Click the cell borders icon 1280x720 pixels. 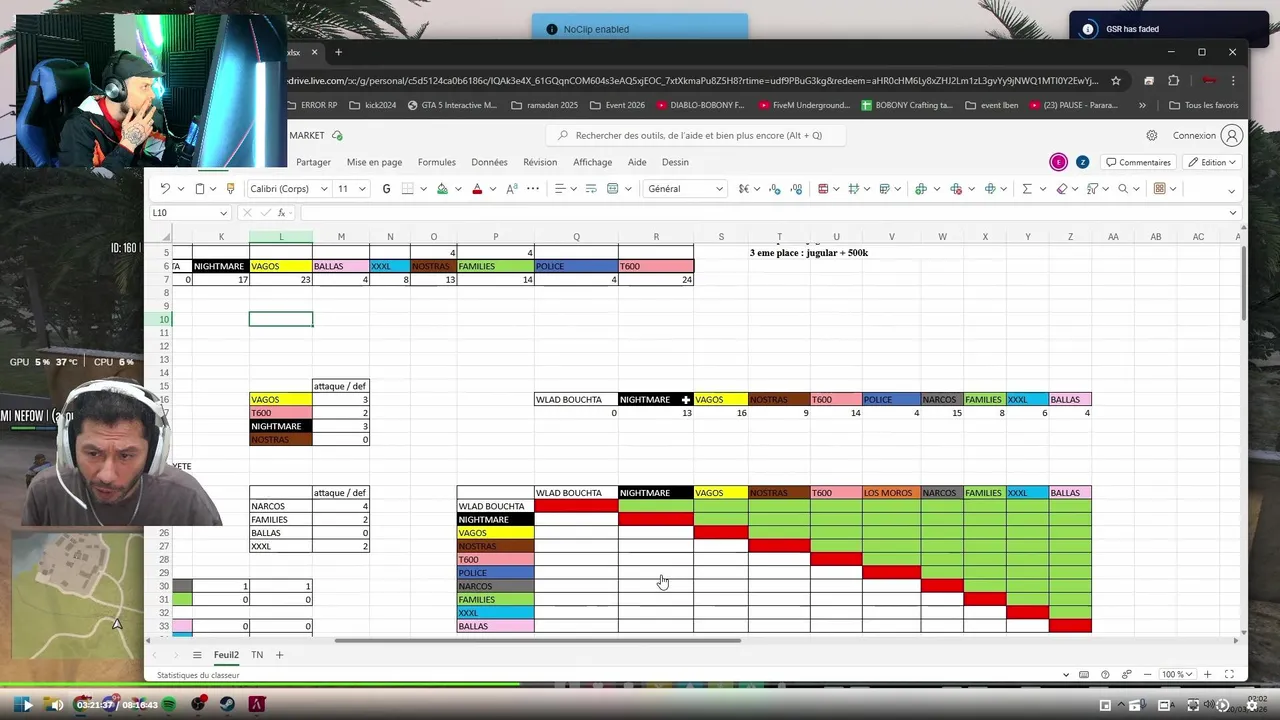tap(408, 188)
